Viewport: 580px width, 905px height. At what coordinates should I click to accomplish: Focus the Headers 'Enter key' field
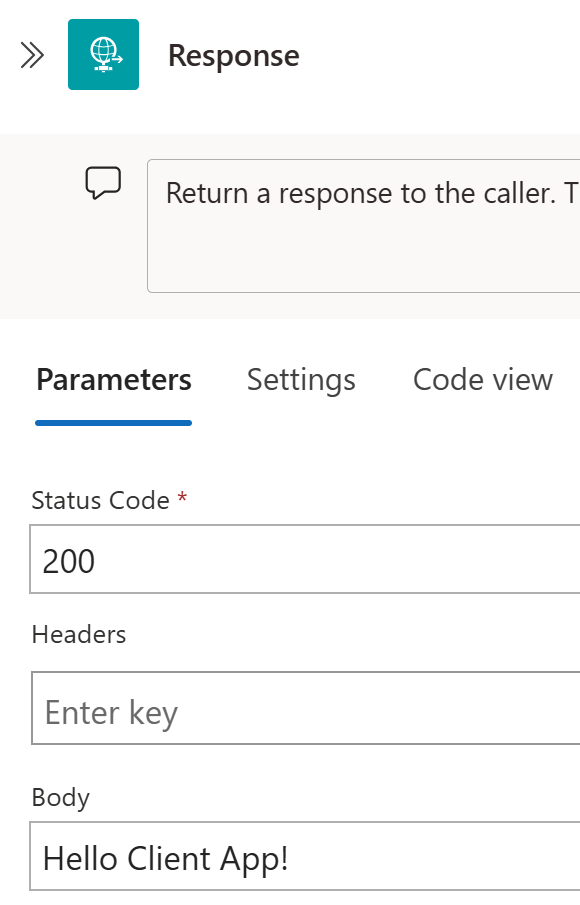click(x=306, y=708)
